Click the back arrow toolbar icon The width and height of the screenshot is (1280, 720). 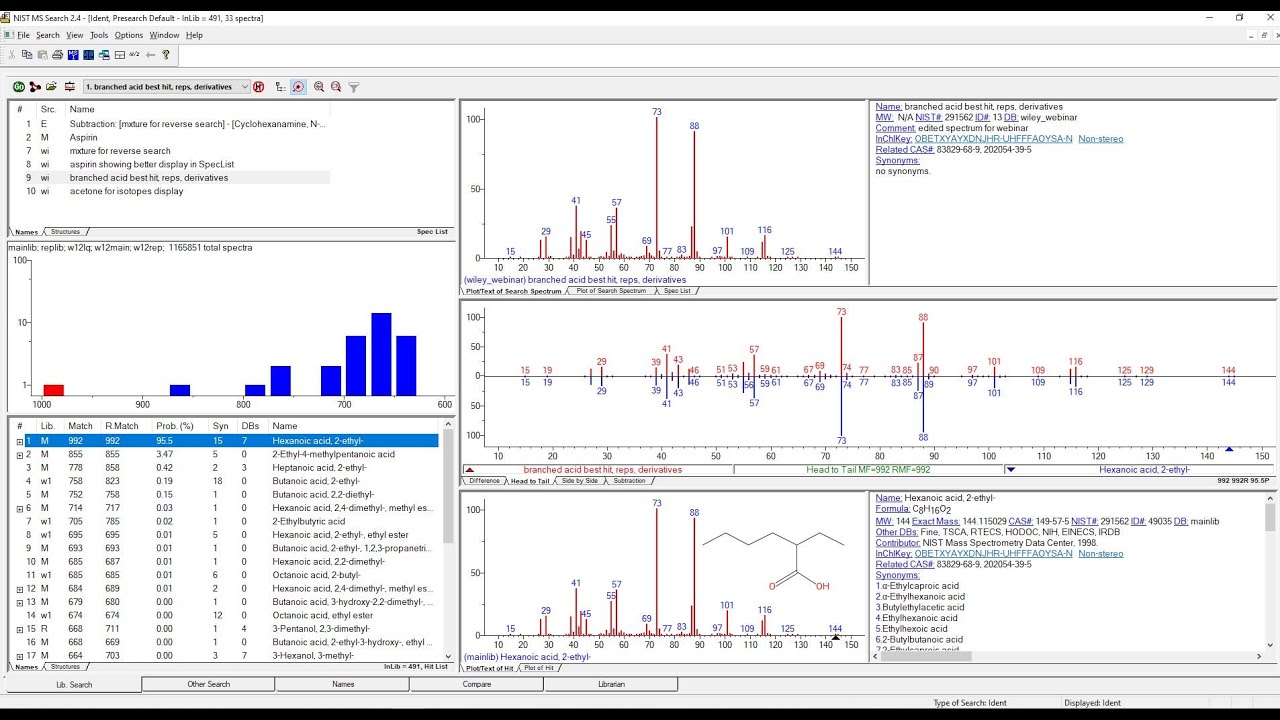151,55
